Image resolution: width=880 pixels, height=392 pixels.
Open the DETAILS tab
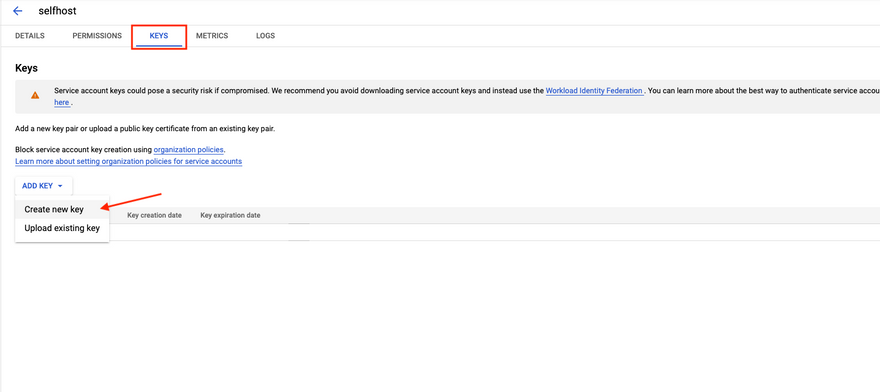coord(30,35)
